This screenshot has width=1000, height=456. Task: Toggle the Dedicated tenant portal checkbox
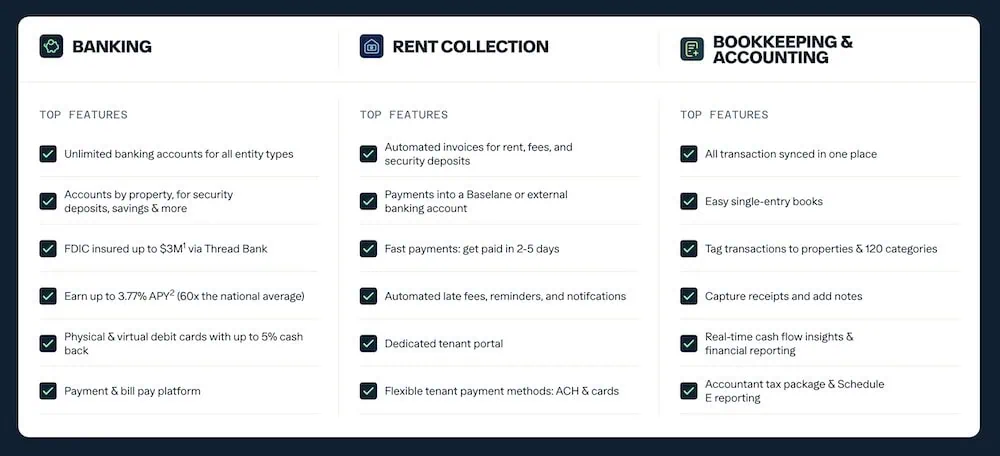tap(368, 344)
